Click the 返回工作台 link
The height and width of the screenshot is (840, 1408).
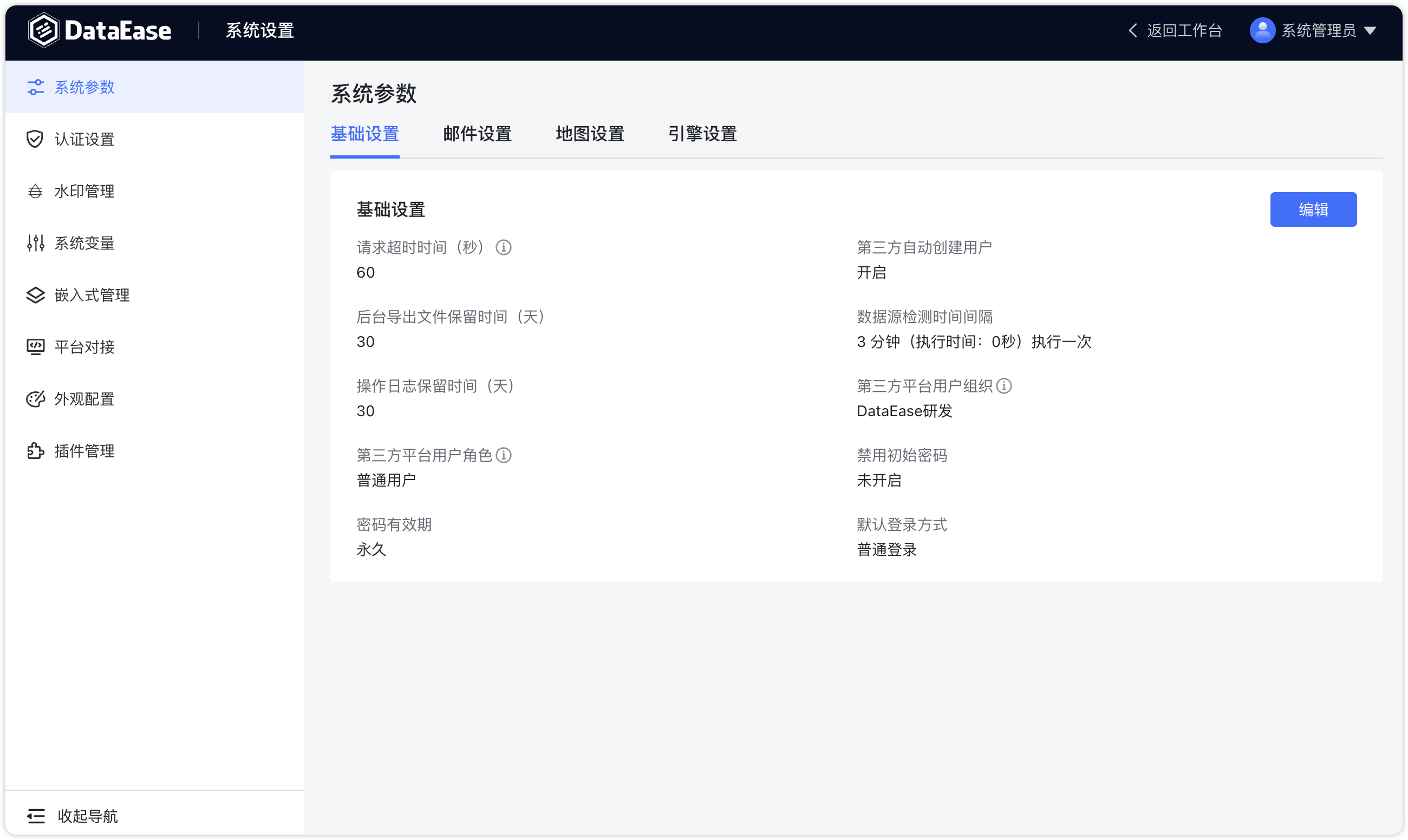click(1185, 30)
